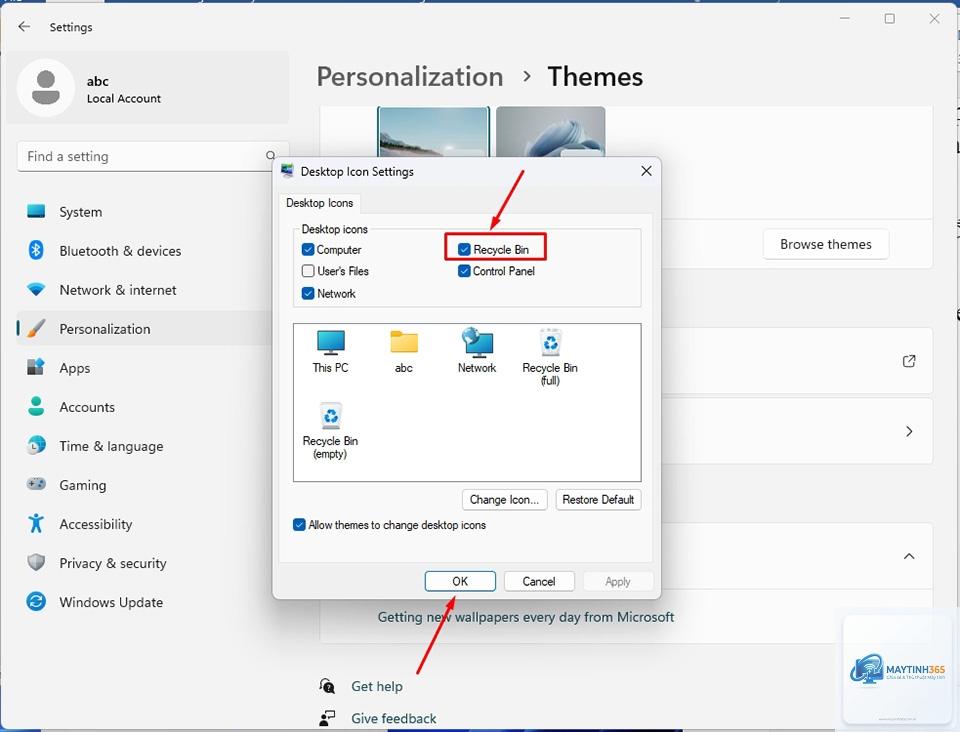Click the external link icon on the settings row
This screenshot has height=732, width=960.
point(909,361)
